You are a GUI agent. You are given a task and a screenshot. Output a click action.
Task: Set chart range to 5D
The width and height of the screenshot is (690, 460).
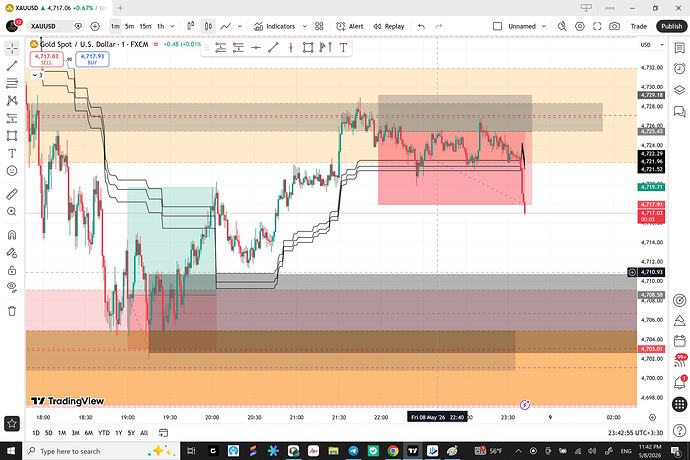(49, 433)
